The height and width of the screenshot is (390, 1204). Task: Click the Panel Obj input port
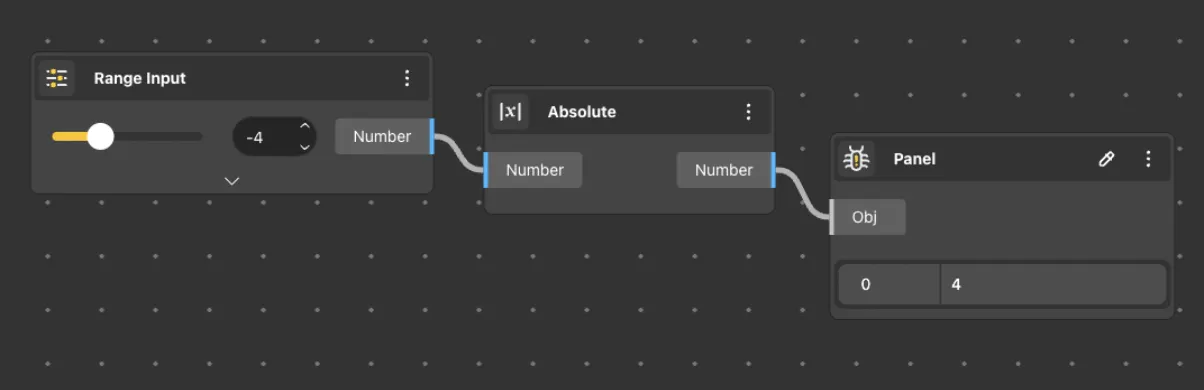867,217
